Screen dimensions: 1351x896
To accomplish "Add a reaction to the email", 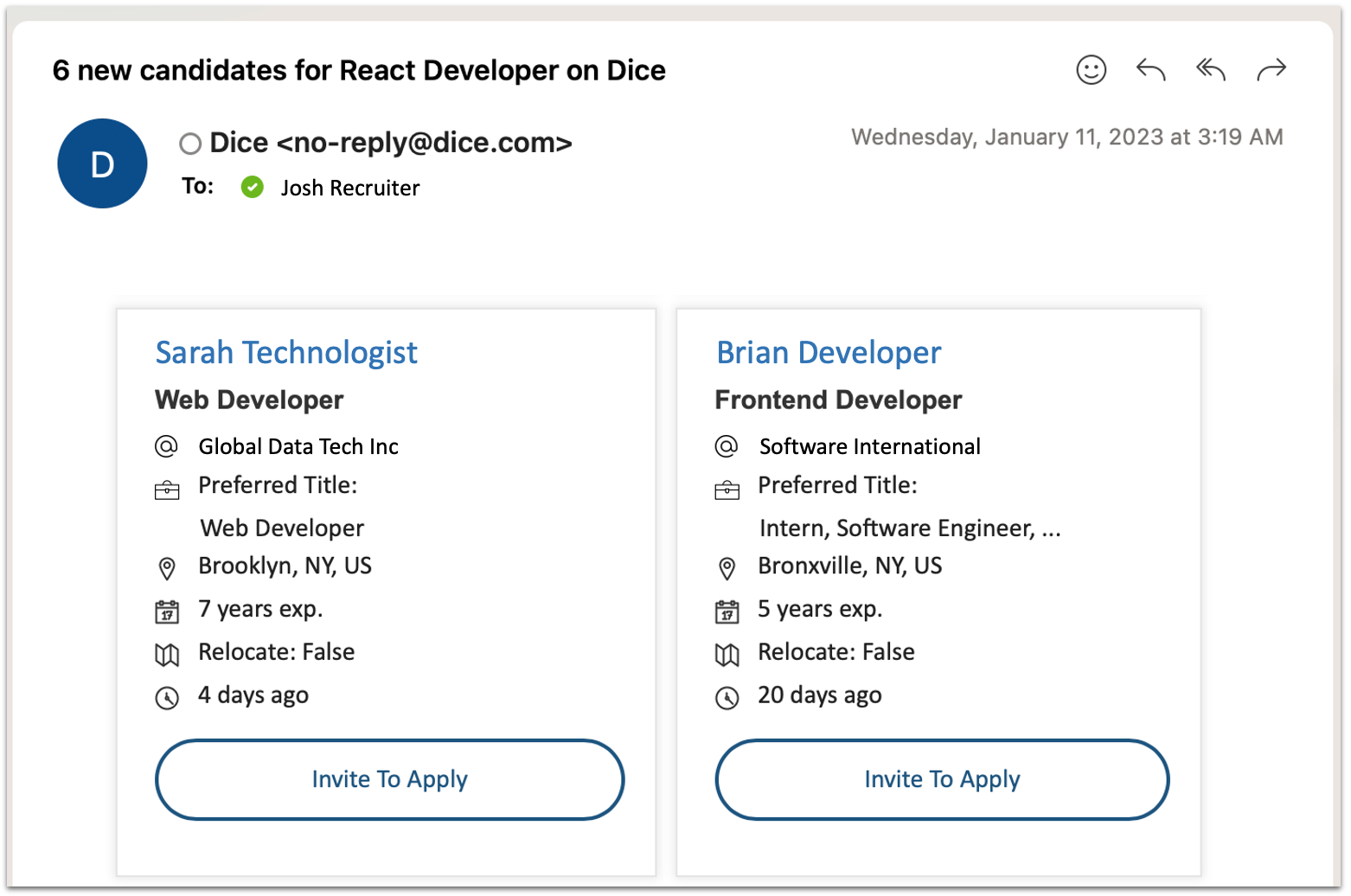I will [x=1091, y=70].
